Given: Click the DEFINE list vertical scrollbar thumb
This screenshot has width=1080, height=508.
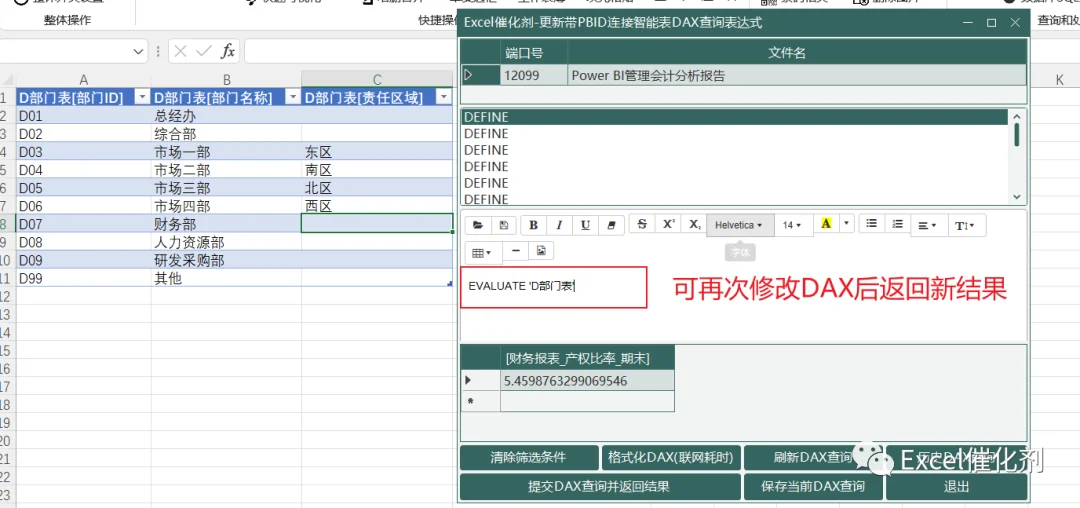Looking at the screenshot, I should [x=1017, y=135].
